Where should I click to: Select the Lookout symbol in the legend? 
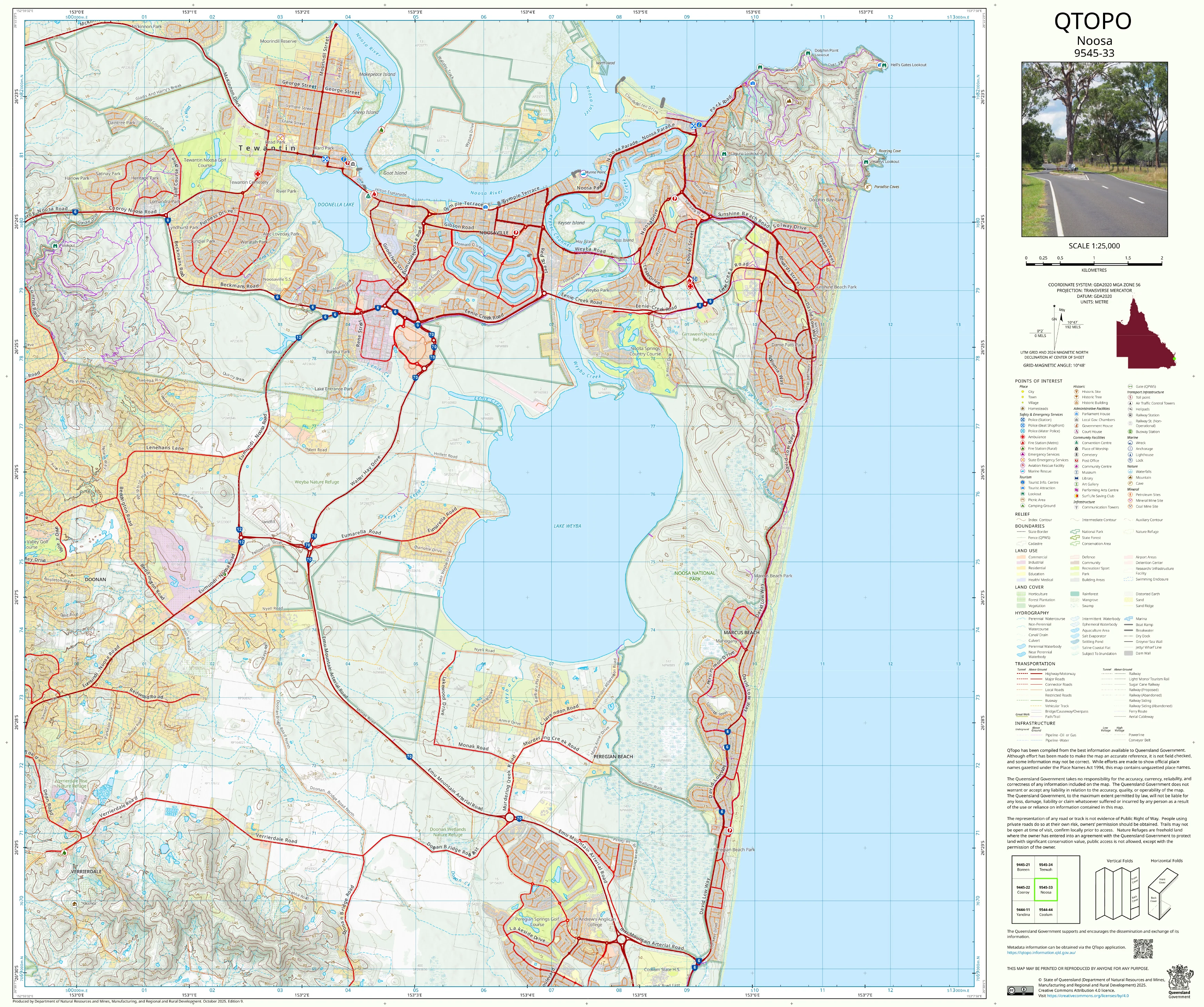click(x=1022, y=494)
